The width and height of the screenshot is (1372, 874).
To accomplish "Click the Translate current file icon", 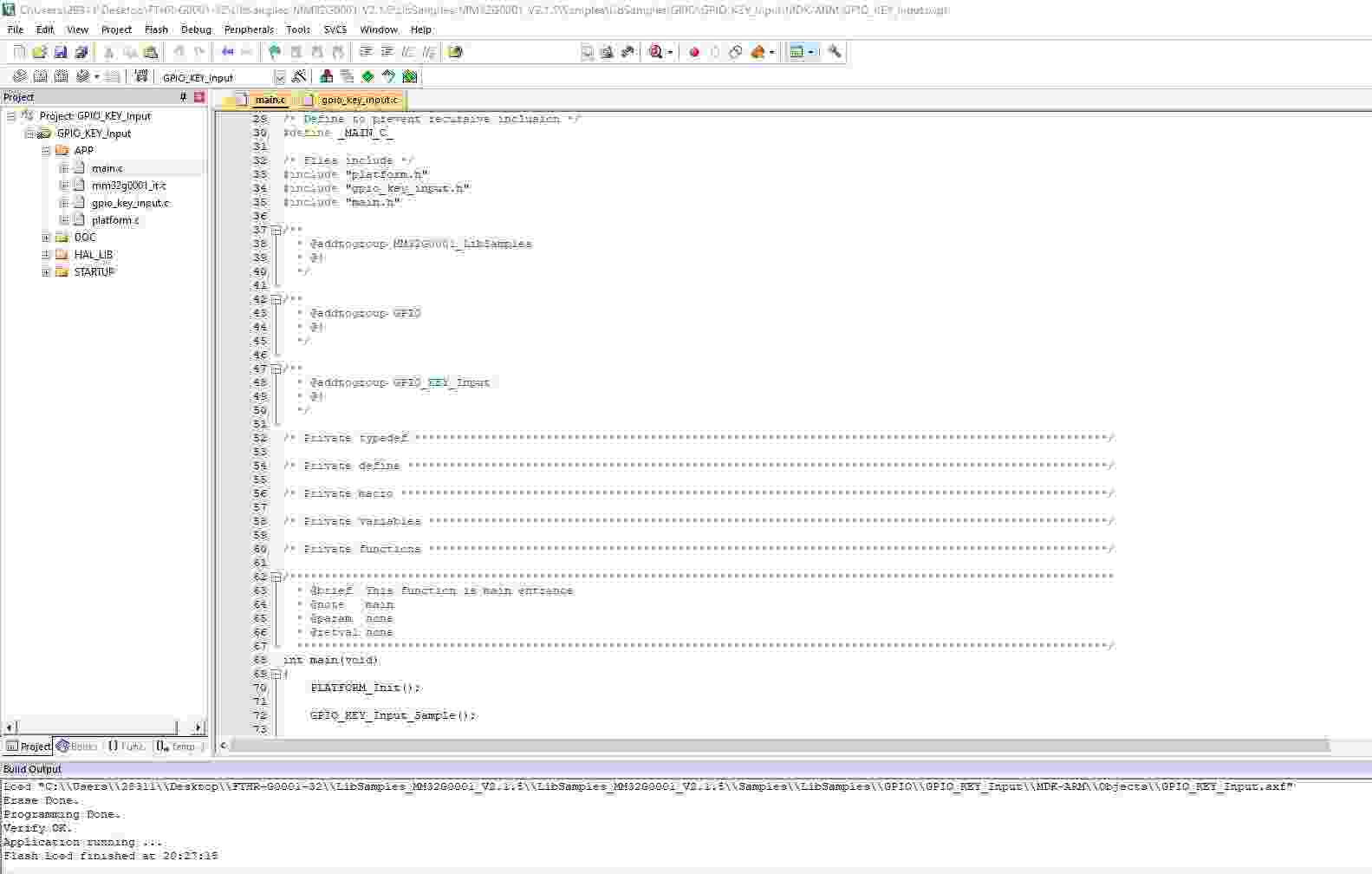I will pos(19,76).
